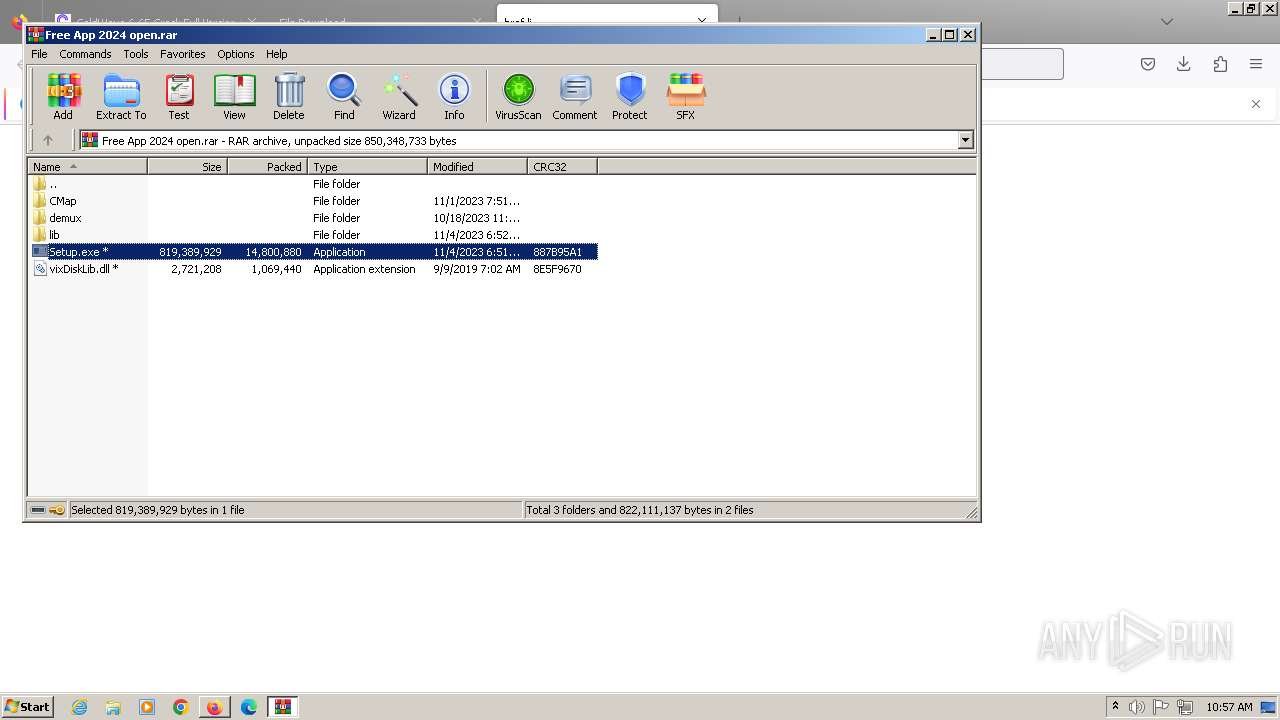
Task: Open the Windows Start menu
Action: (27, 707)
